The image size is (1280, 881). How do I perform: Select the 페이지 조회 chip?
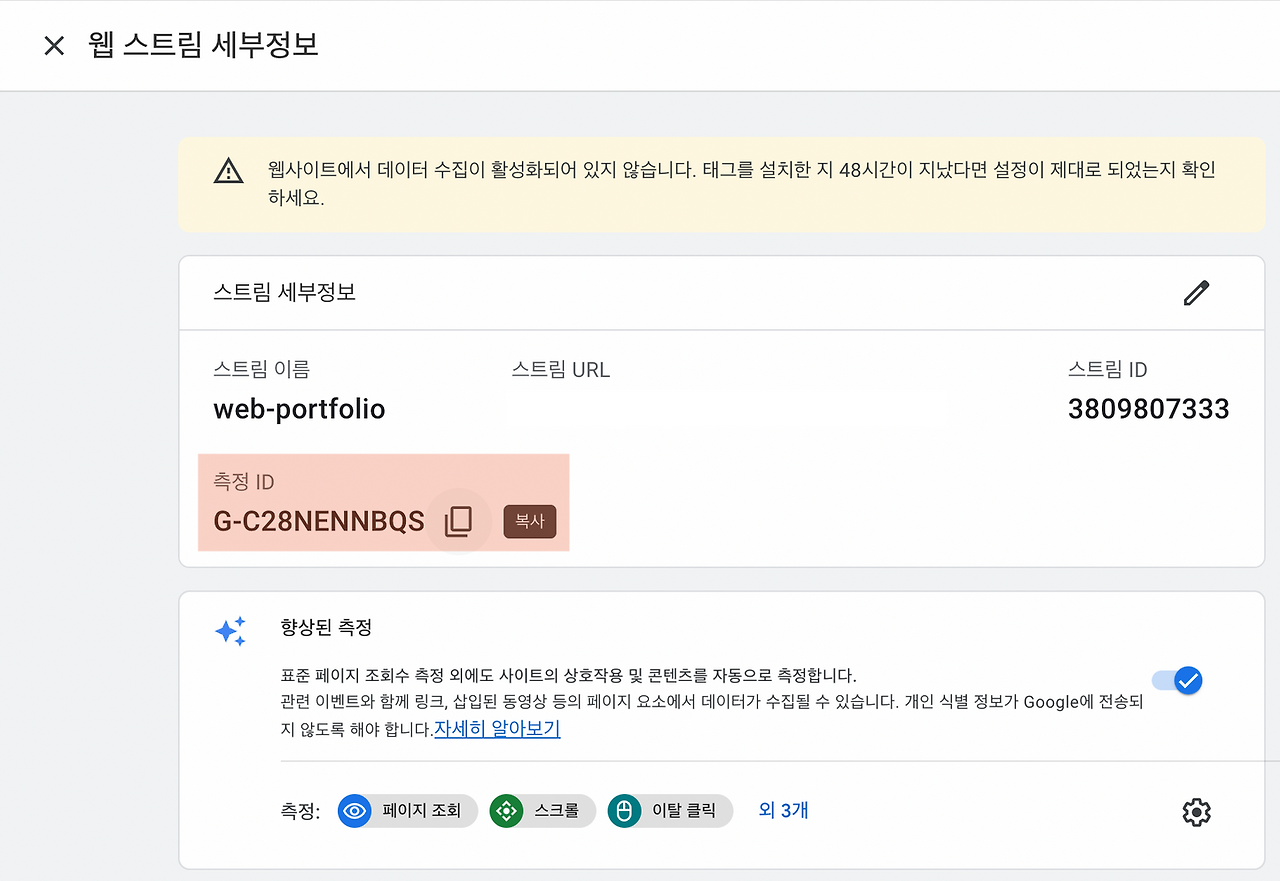407,811
